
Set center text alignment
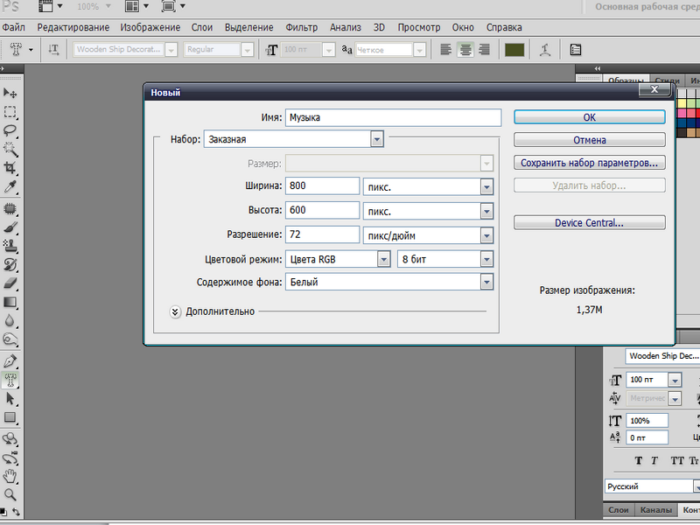point(465,50)
